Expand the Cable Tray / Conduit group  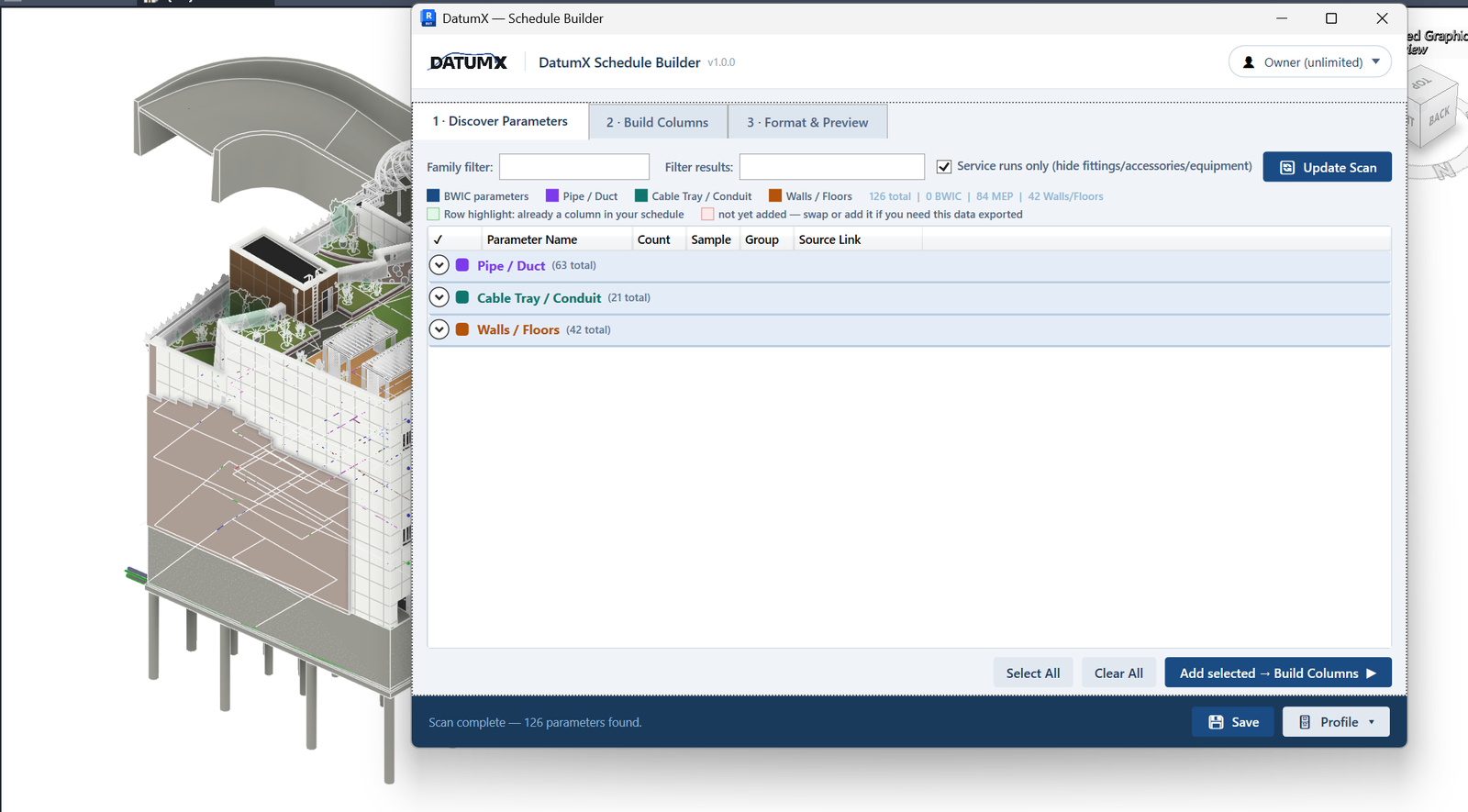pyautogui.click(x=439, y=297)
